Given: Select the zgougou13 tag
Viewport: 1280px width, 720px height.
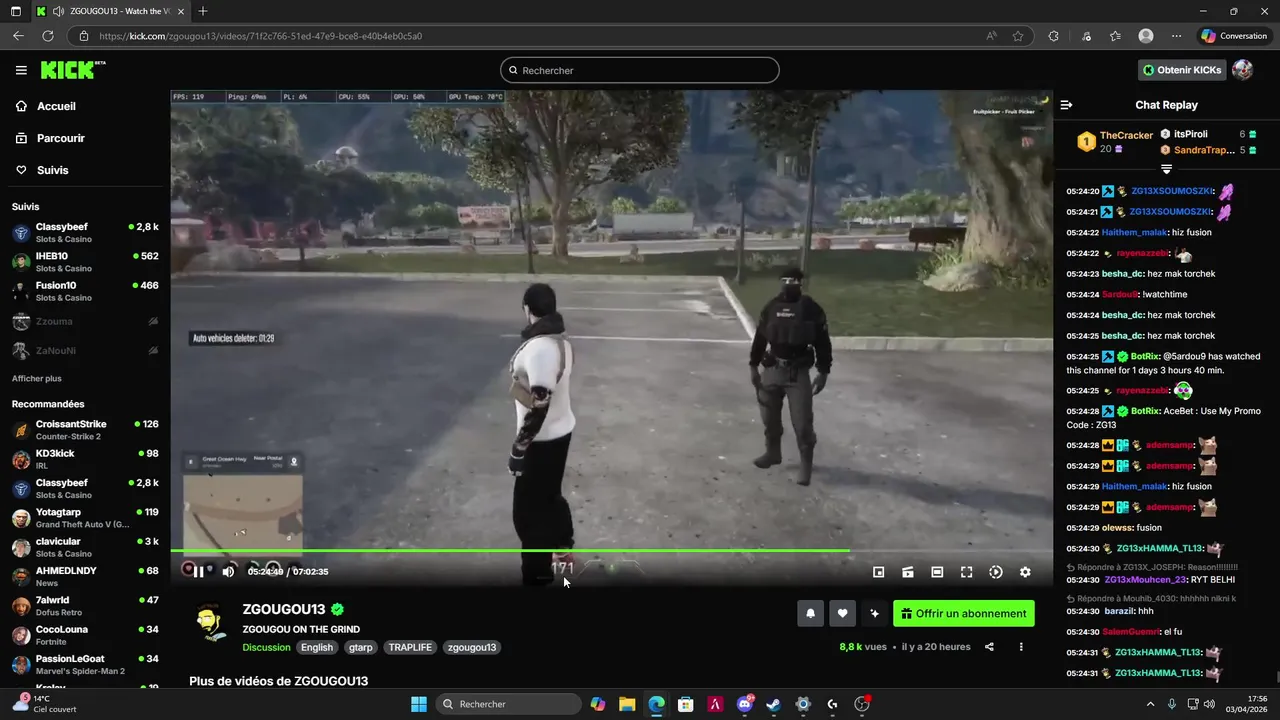Looking at the screenshot, I should (472, 647).
